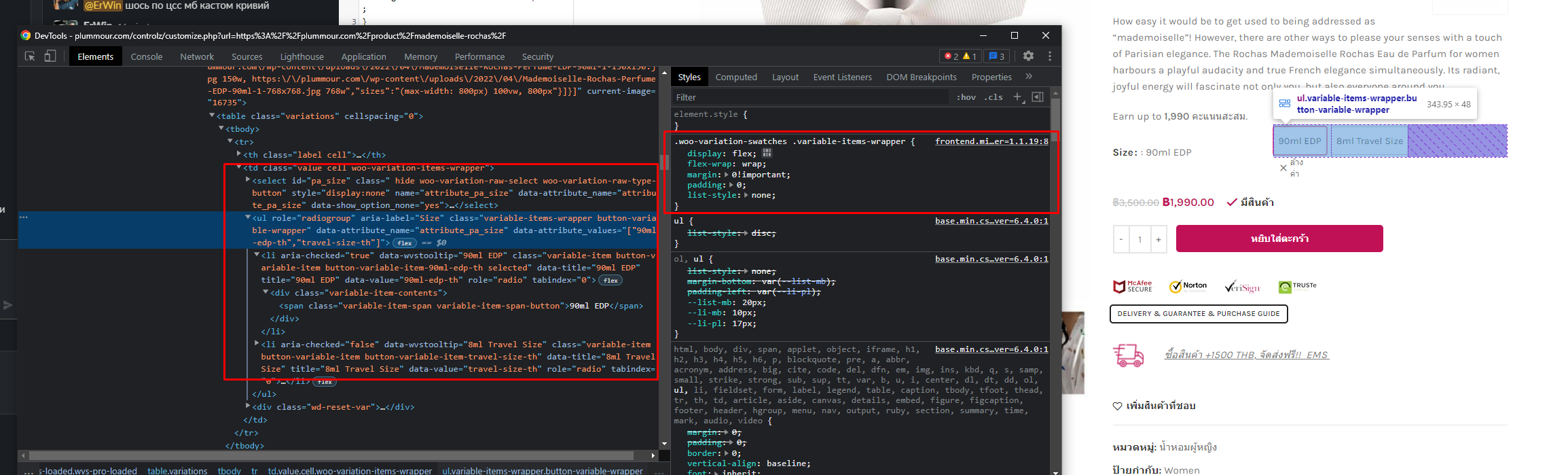Screen dimensions: 1568x475
Task: Click the X icon to clear size selection
Action: coord(1283,167)
